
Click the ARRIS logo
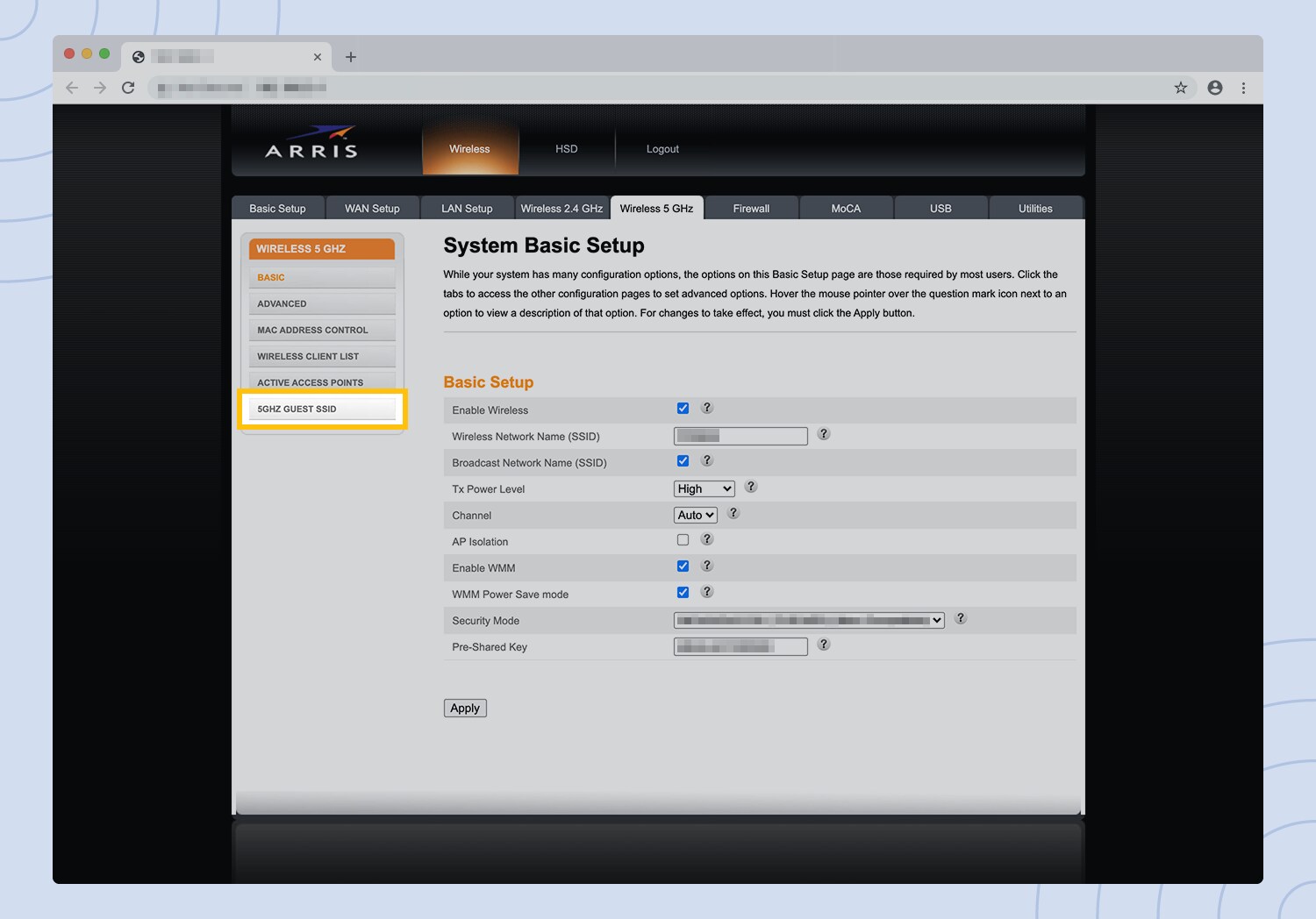pos(311,142)
